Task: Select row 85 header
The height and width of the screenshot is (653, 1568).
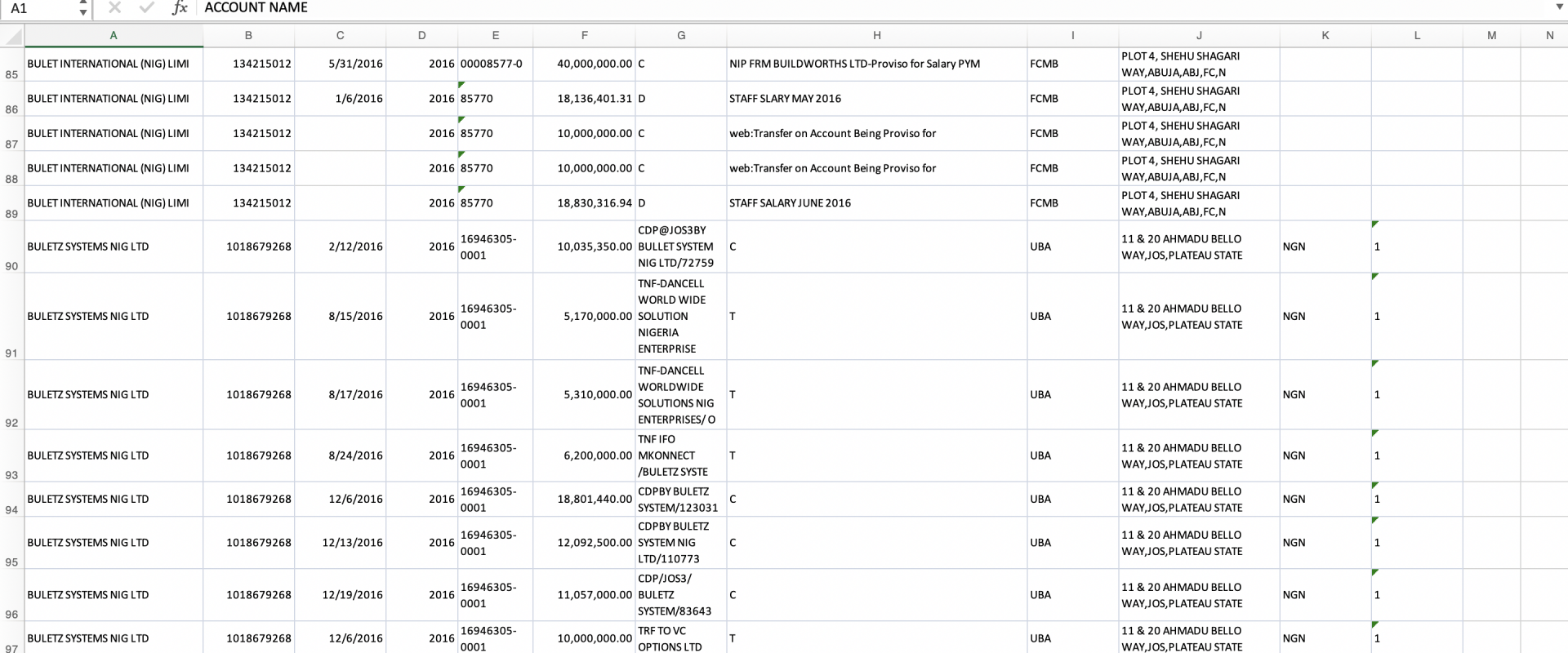Action: coord(12,64)
